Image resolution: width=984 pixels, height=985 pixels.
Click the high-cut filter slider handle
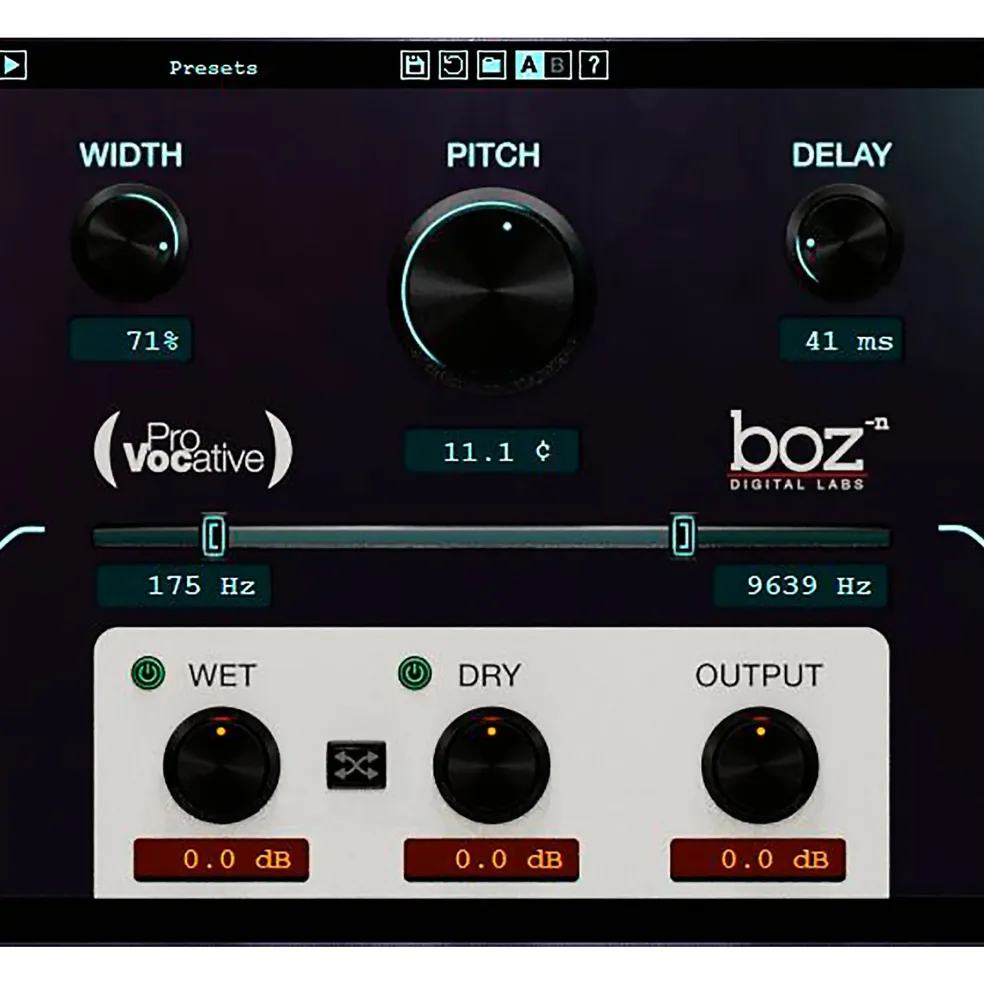[x=683, y=536]
